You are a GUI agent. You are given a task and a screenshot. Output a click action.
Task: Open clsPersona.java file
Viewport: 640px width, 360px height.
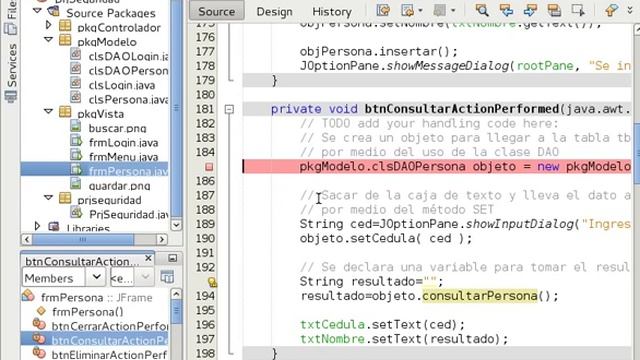pyautogui.click(x=128, y=100)
